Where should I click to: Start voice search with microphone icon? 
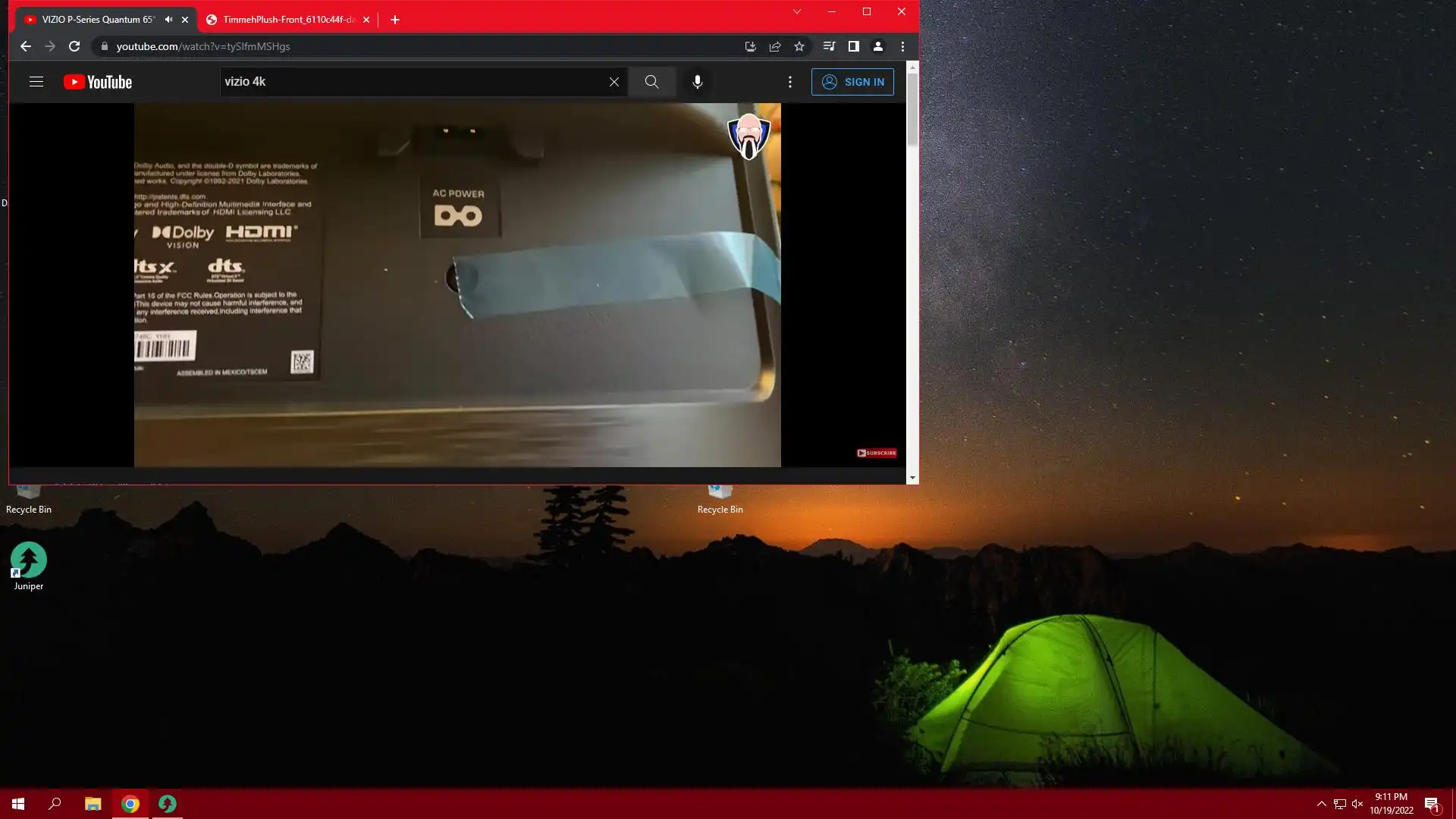point(697,82)
